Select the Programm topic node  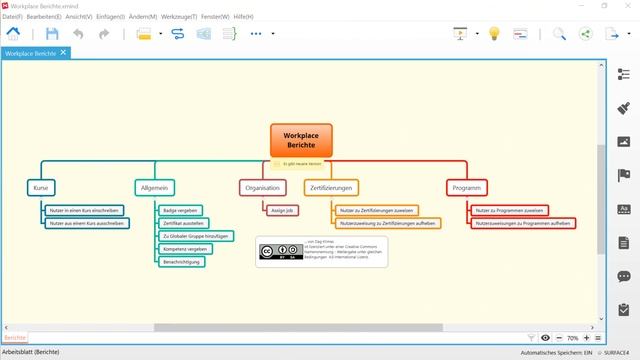coord(467,188)
